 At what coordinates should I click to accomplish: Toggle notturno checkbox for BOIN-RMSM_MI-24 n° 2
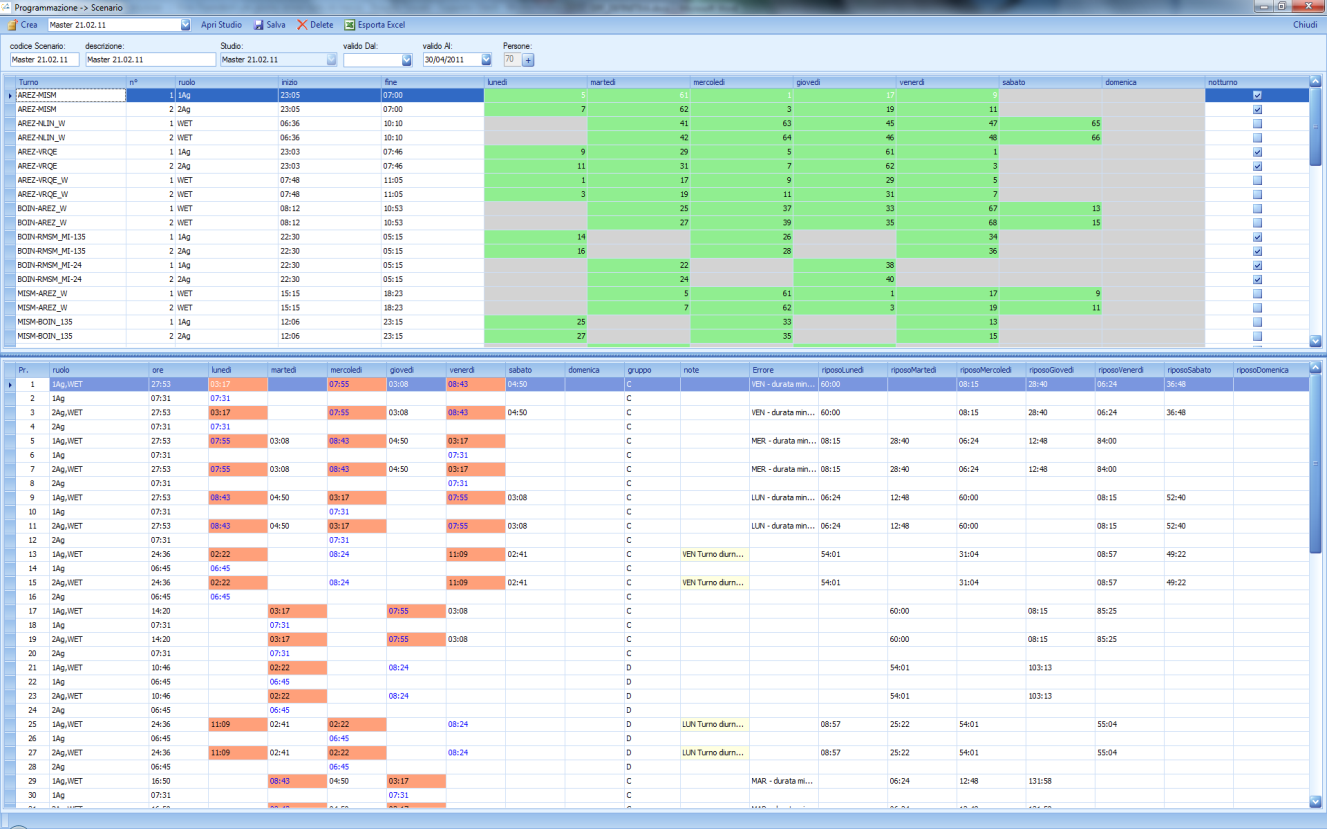tap(1257, 279)
